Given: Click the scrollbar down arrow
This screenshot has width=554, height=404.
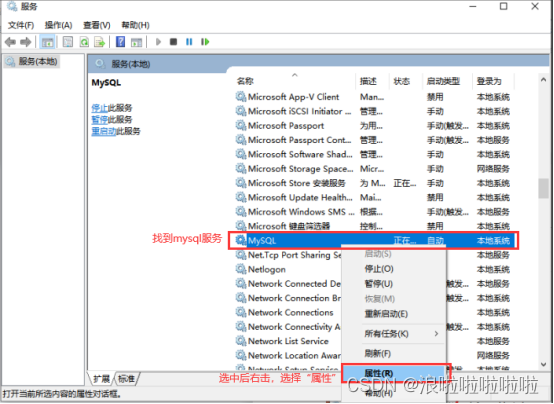Looking at the screenshot, I should tap(543, 364).
